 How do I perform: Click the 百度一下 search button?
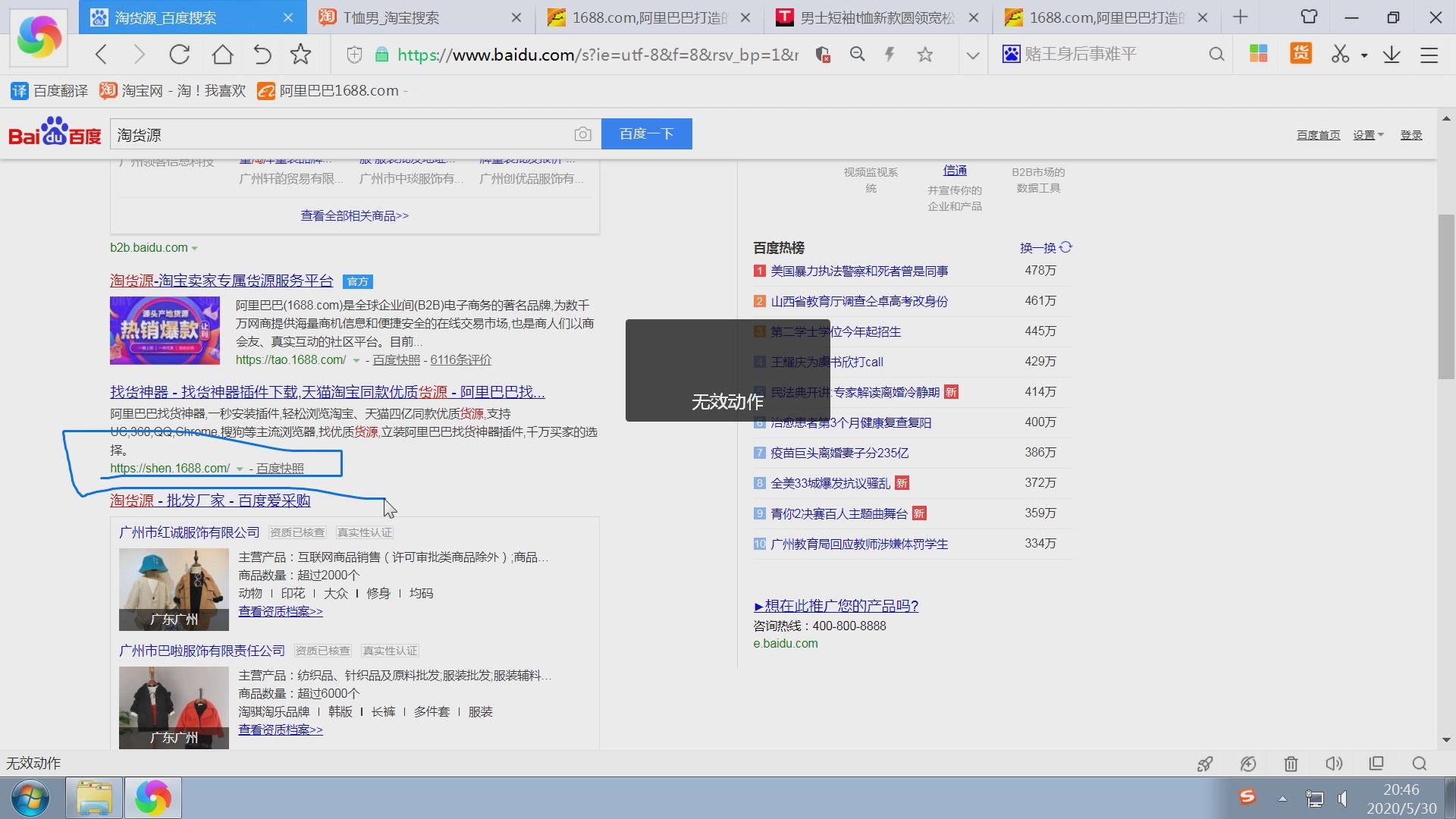[646, 133]
